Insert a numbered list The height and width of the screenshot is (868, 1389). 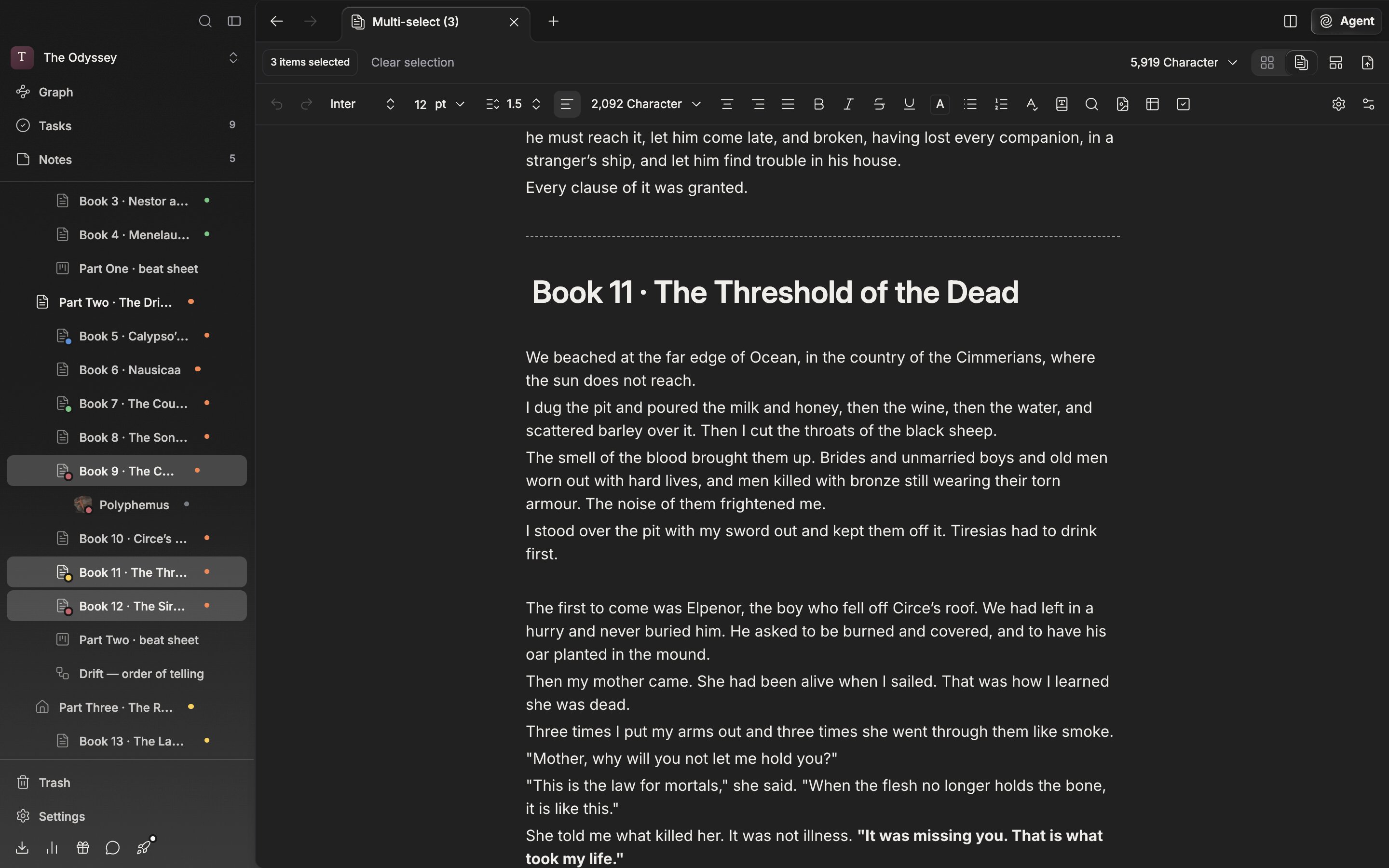(x=1001, y=104)
